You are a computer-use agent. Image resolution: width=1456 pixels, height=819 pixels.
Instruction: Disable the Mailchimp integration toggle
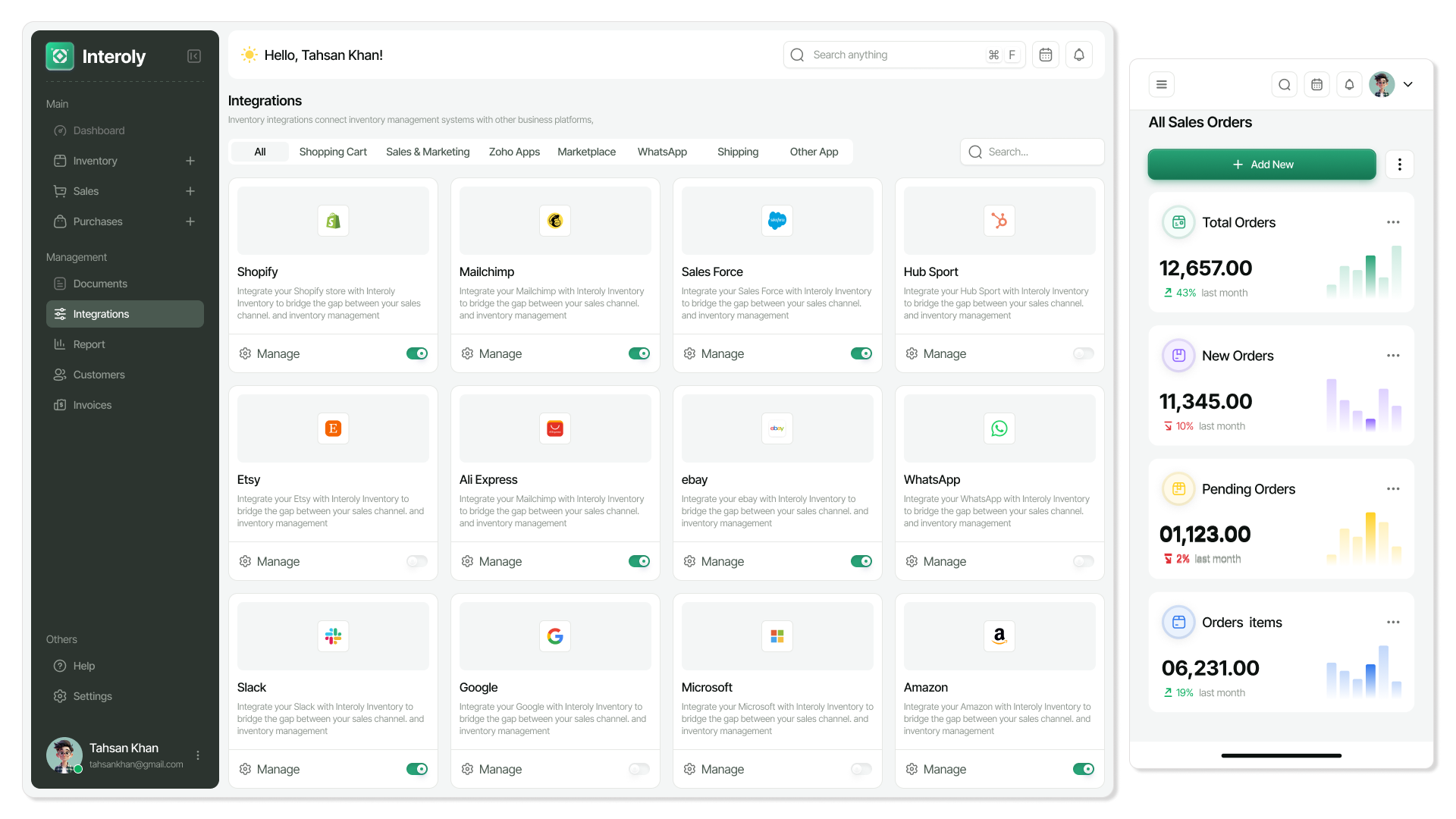pyautogui.click(x=639, y=353)
